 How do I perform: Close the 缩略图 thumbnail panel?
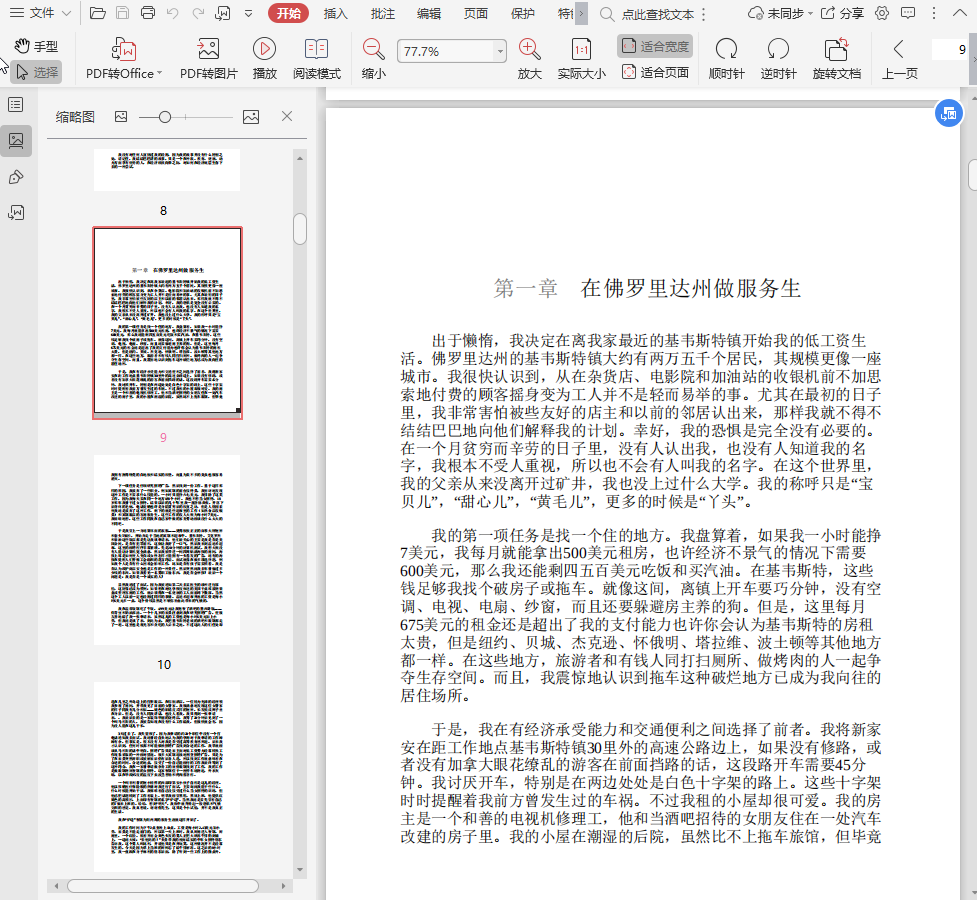point(287,116)
